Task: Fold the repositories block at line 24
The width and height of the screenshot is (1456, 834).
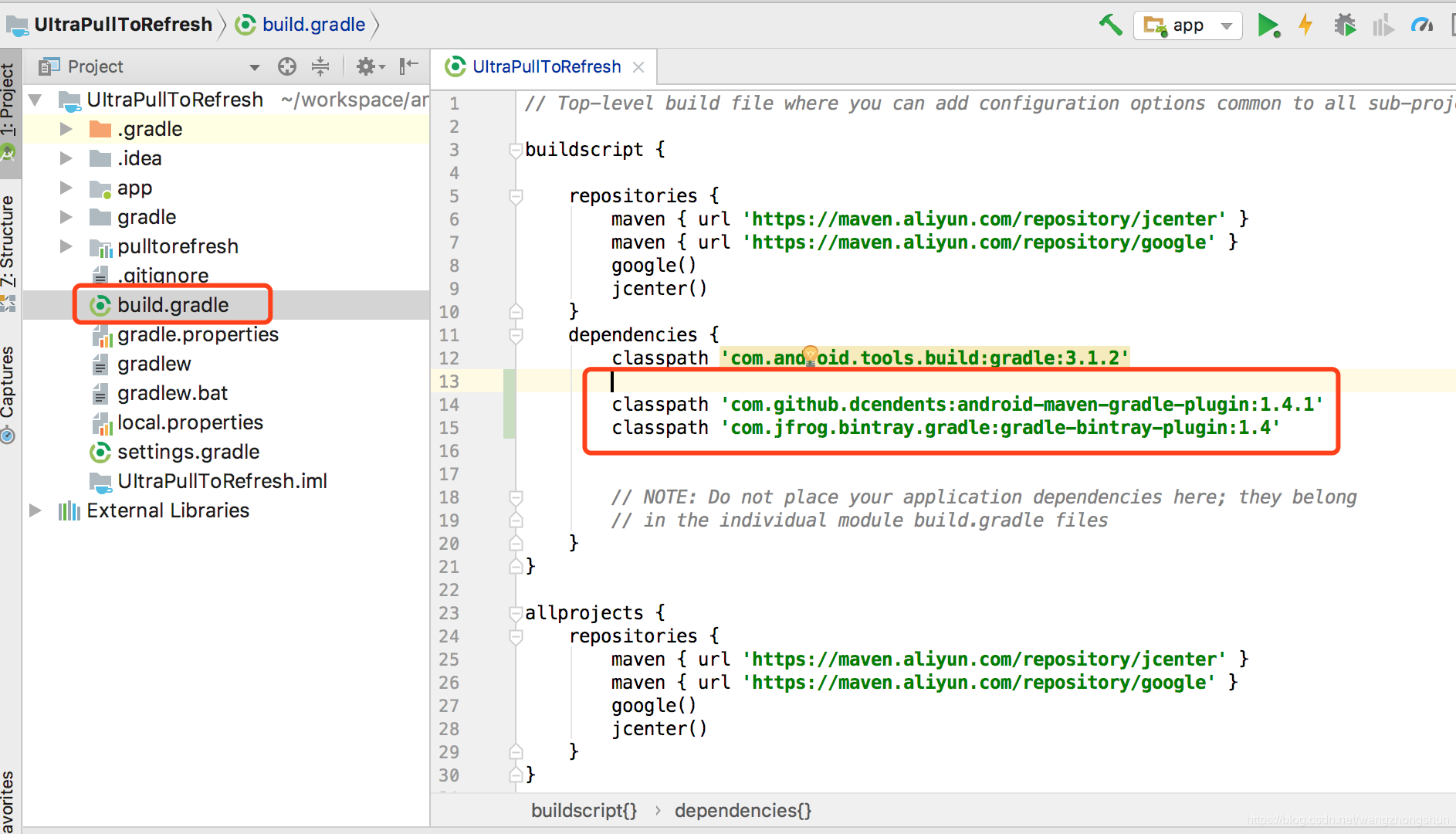Action: pyautogui.click(x=516, y=636)
